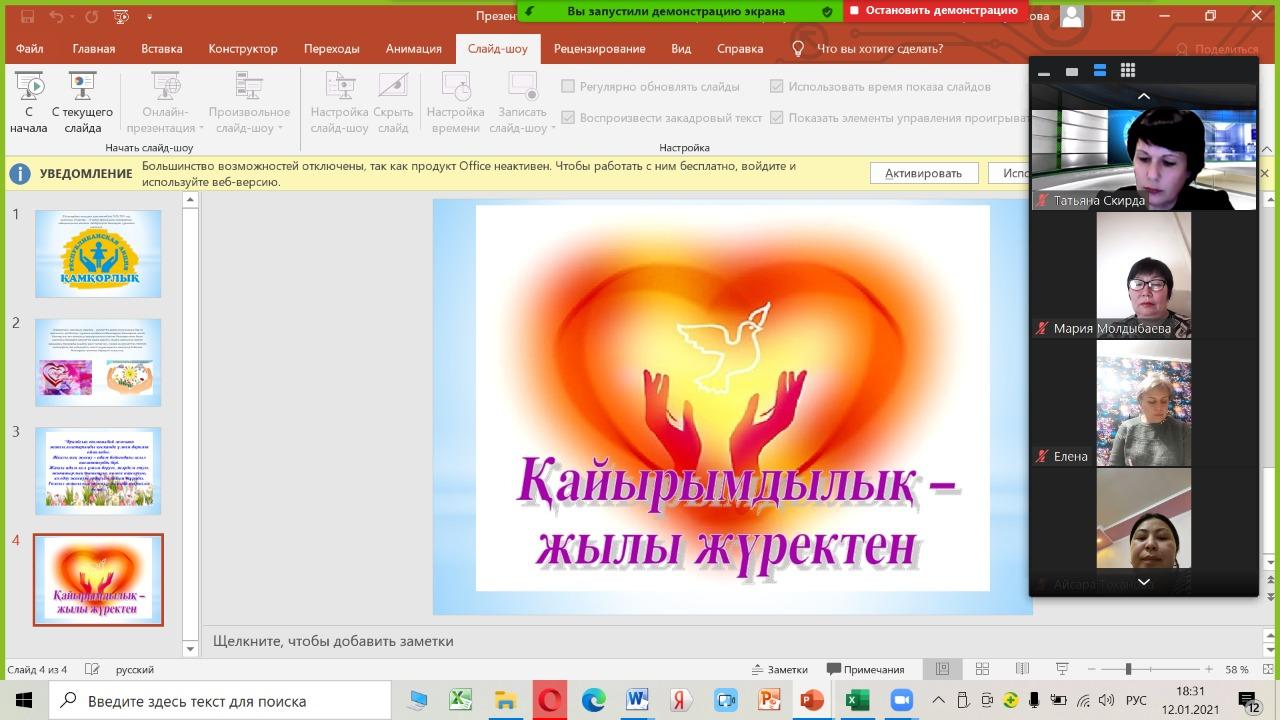Switch to slide sorter view in status bar
The image size is (1280, 720).
click(x=982, y=669)
